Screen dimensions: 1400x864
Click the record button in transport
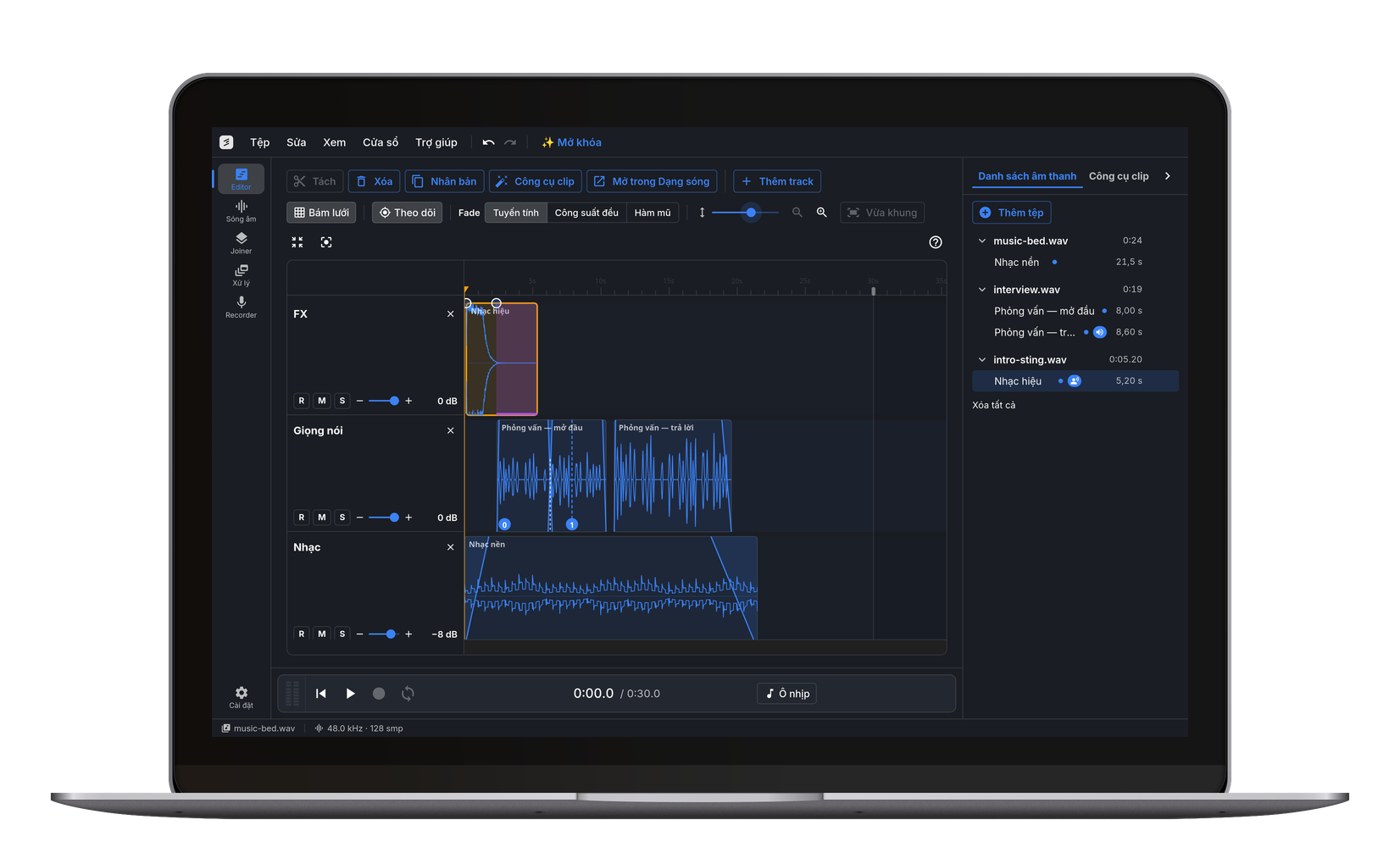pyautogui.click(x=379, y=694)
